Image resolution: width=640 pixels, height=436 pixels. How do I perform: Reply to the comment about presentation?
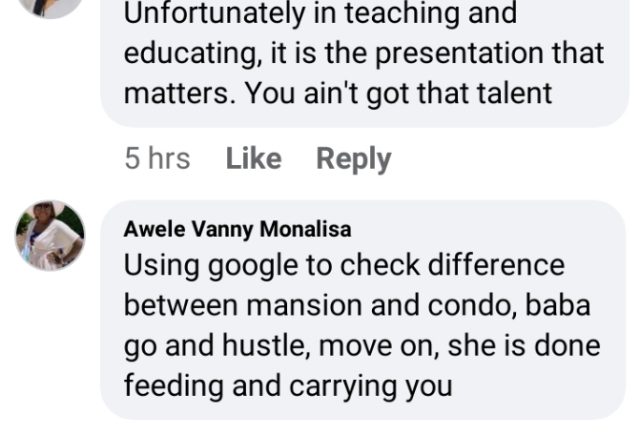pos(353,159)
